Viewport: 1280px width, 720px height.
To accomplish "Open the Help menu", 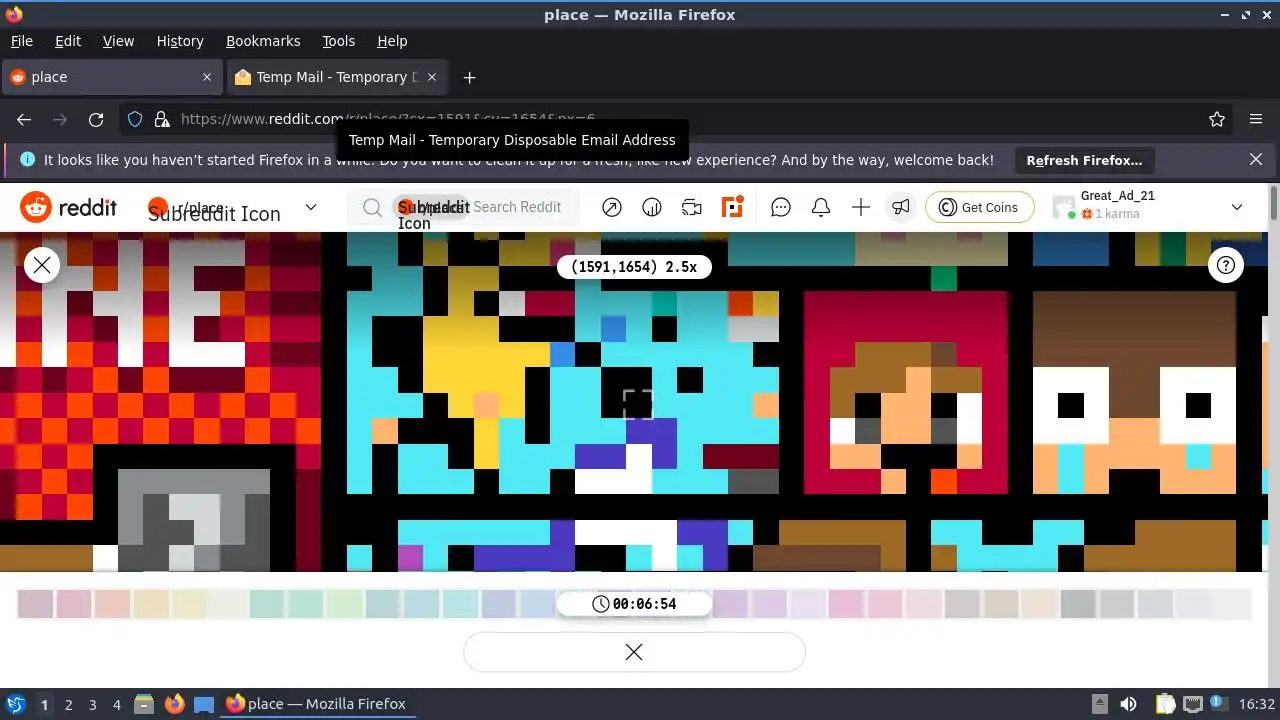I will [x=392, y=41].
